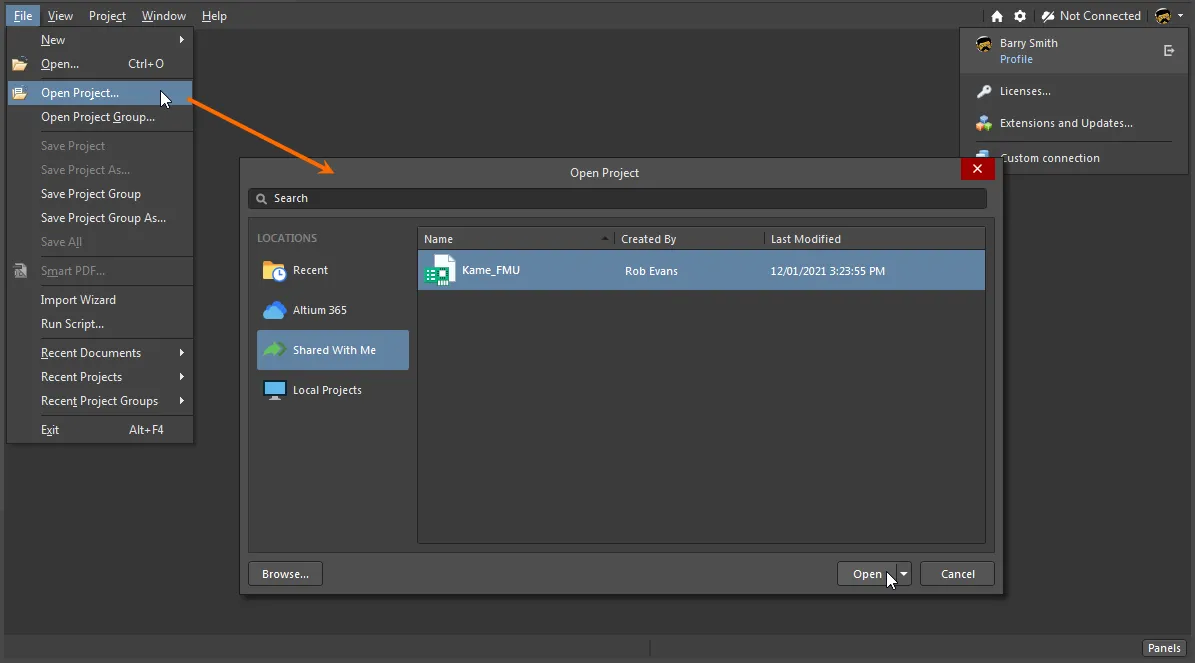Click the Recent folder clock icon
1195x663 pixels.
(x=274, y=271)
